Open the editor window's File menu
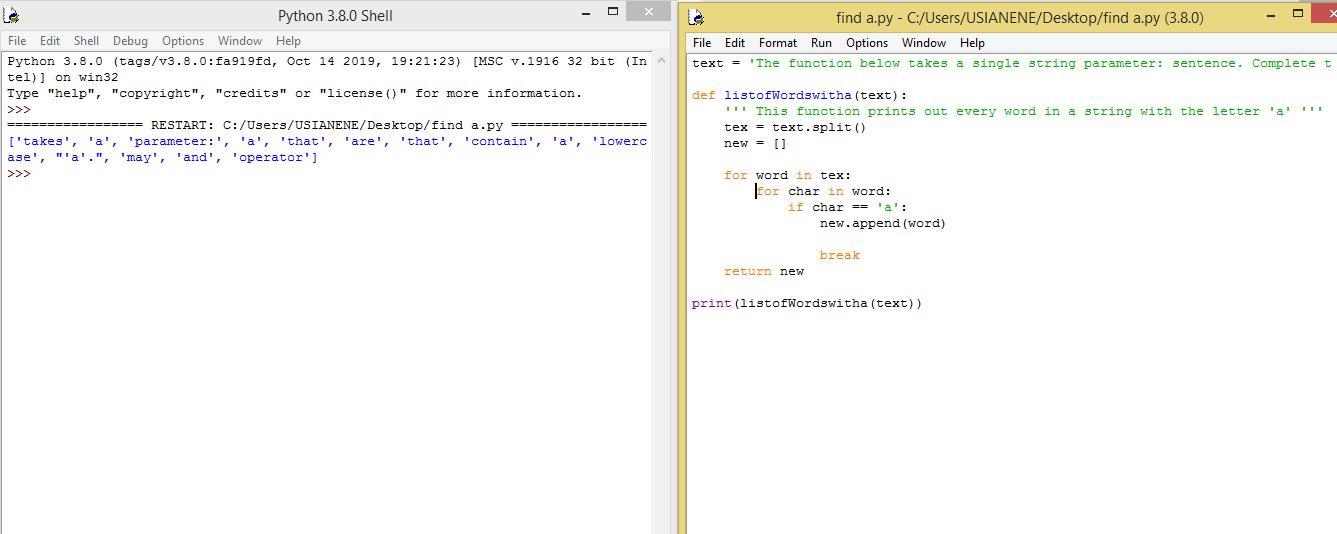 [702, 43]
